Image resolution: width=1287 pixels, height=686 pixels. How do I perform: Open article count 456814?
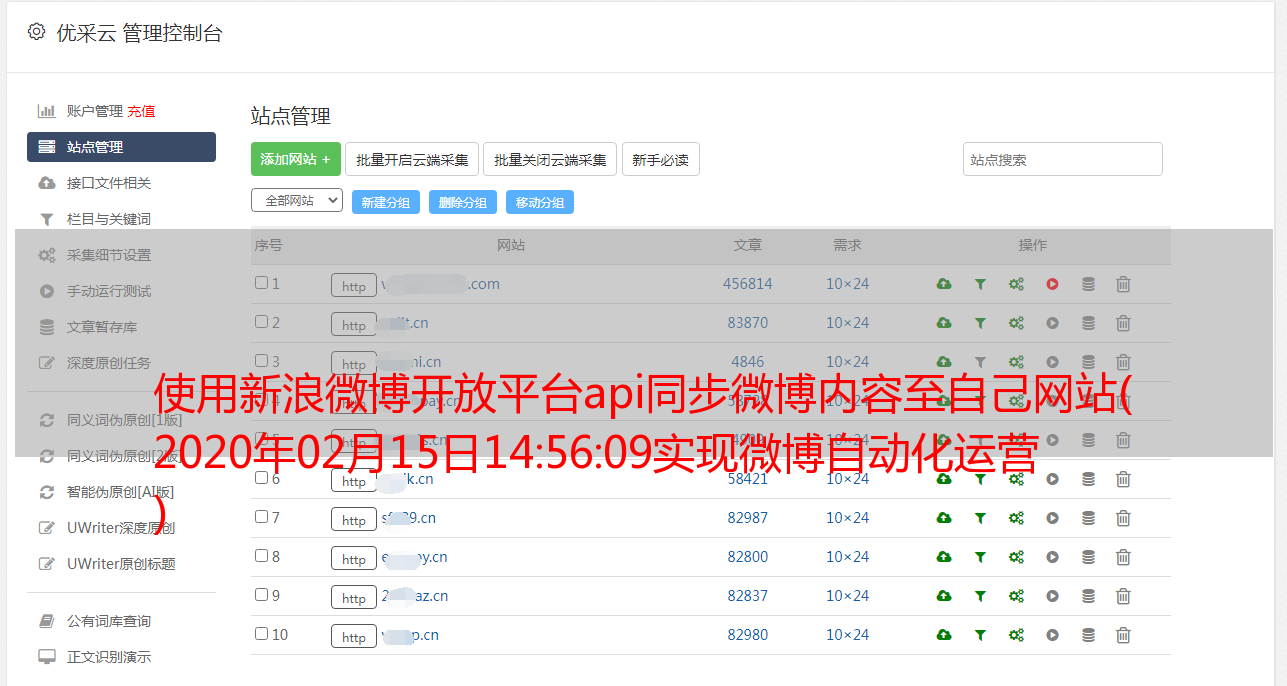(x=748, y=284)
